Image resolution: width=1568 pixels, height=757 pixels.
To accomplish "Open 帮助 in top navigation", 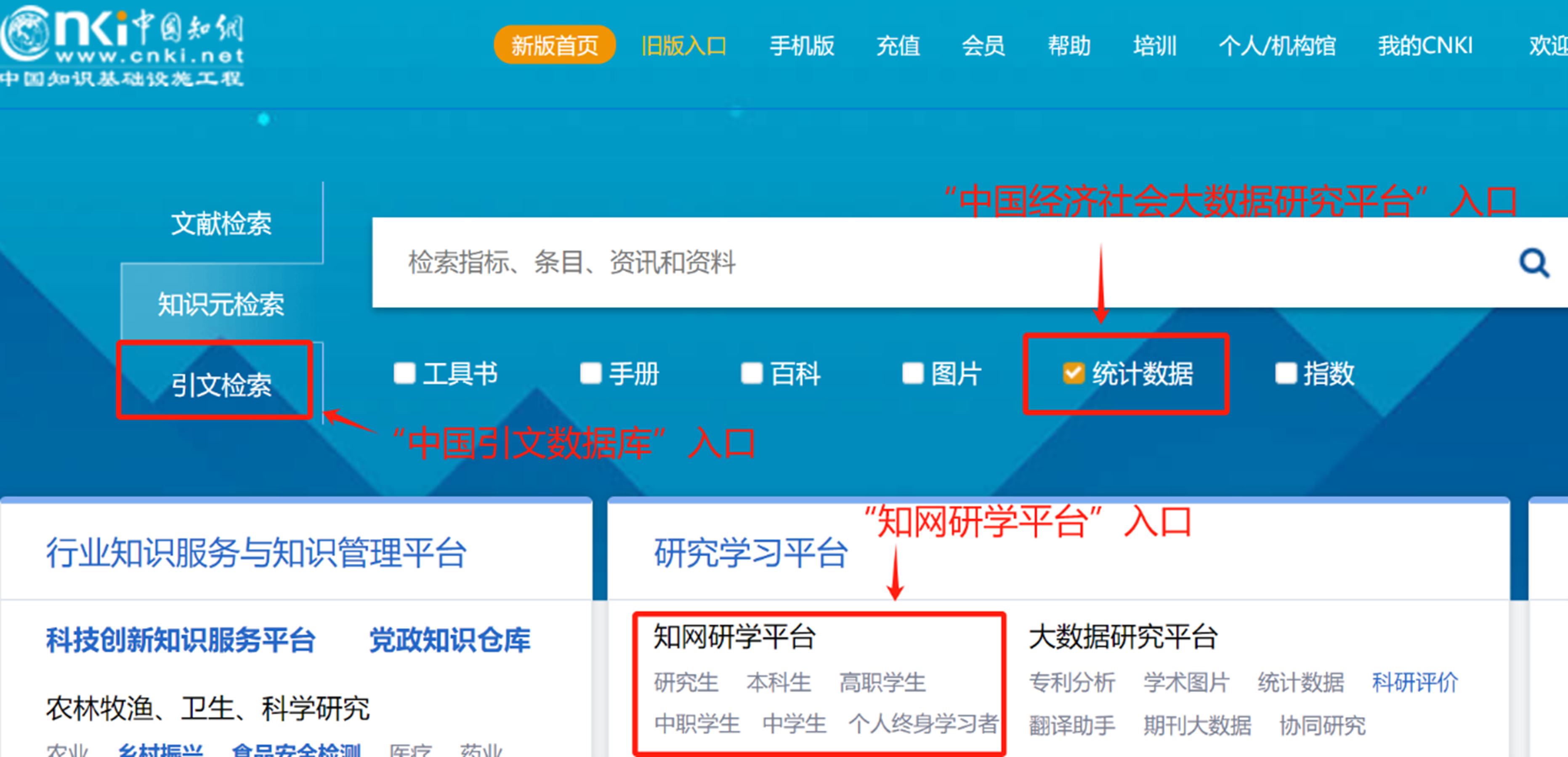I will [x=1069, y=45].
